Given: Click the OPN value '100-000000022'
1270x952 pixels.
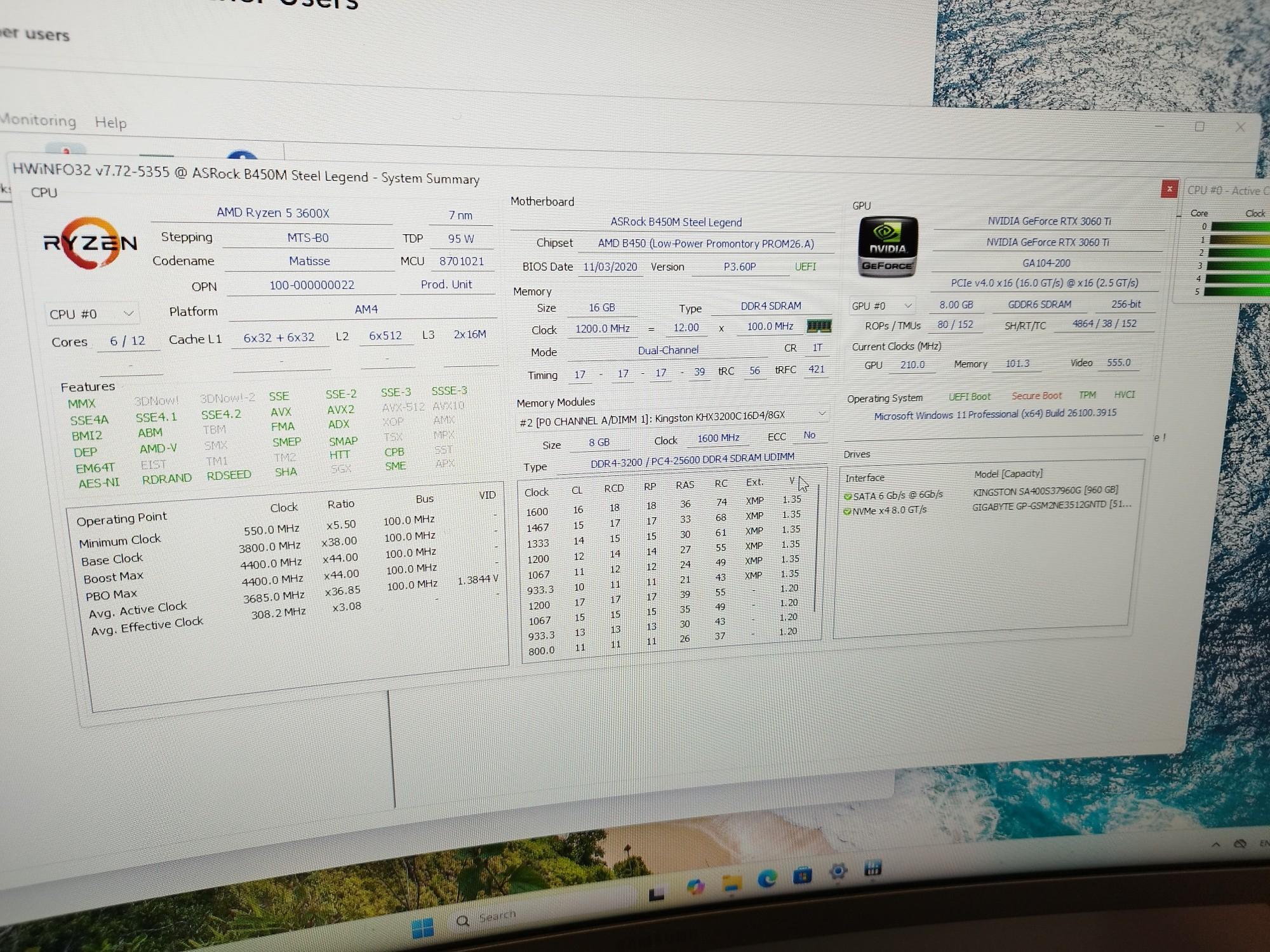Looking at the screenshot, I should [x=312, y=285].
